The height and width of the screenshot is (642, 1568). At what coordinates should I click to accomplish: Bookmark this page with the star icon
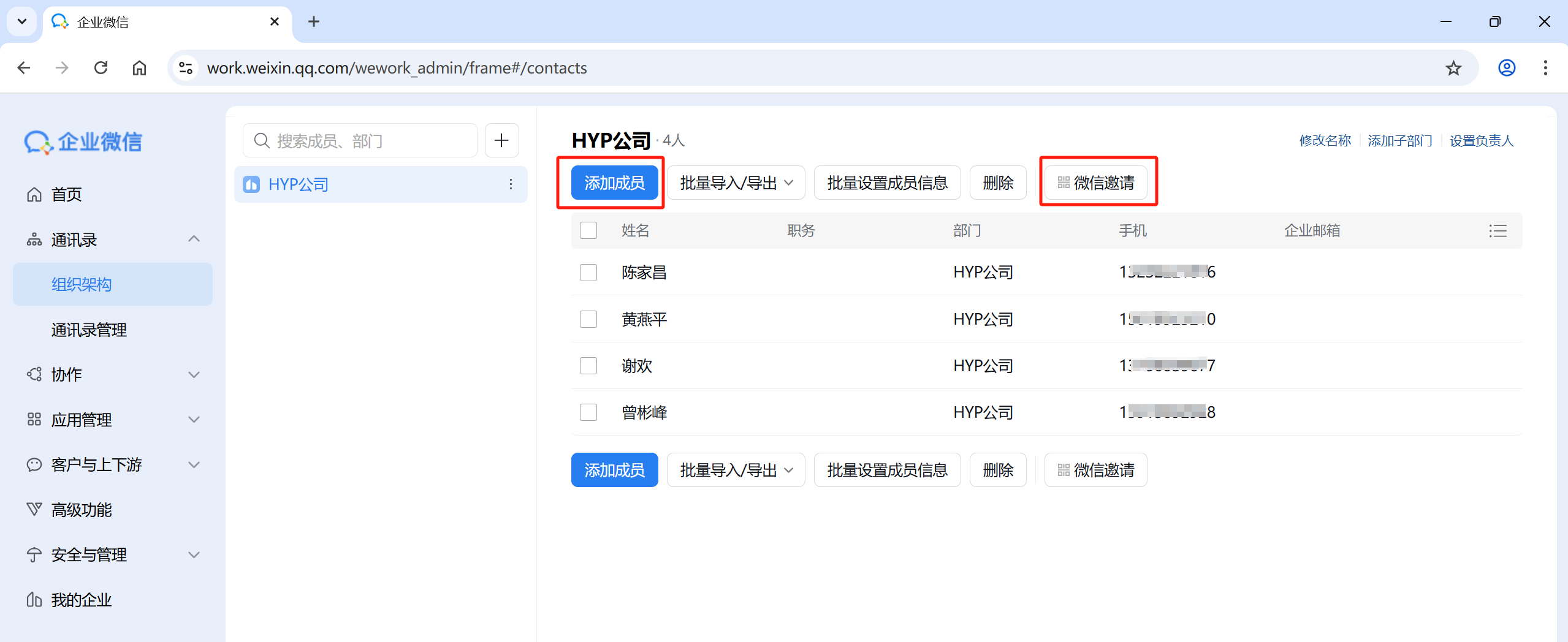pos(1453,68)
